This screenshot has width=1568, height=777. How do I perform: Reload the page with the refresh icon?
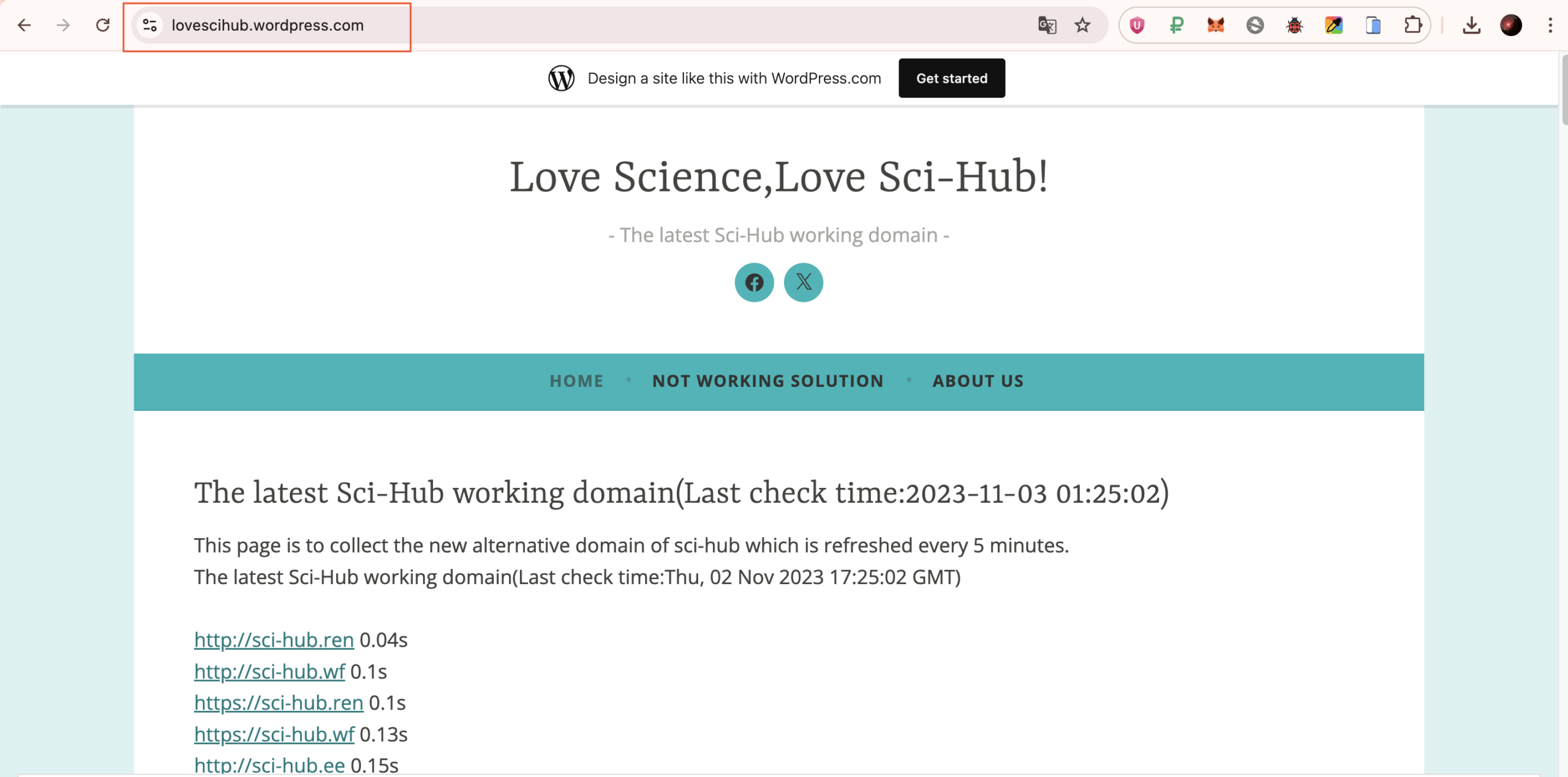point(103,25)
